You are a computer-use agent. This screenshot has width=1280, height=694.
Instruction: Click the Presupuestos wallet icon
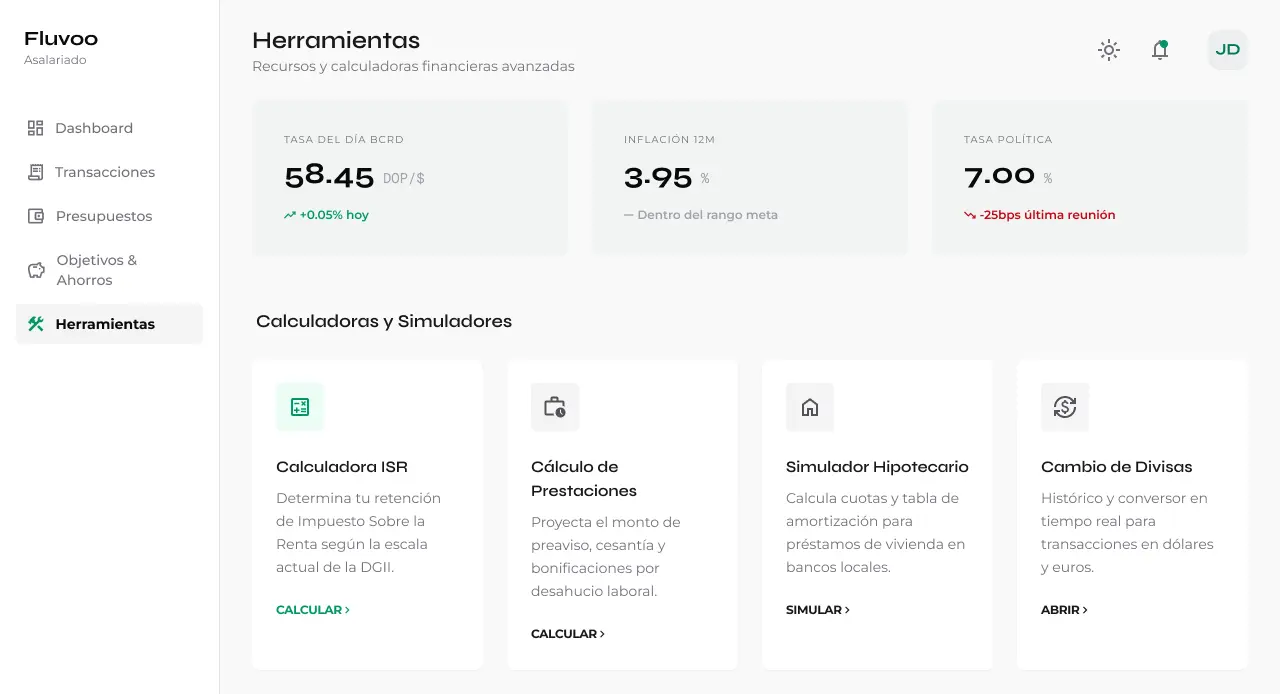(36, 216)
